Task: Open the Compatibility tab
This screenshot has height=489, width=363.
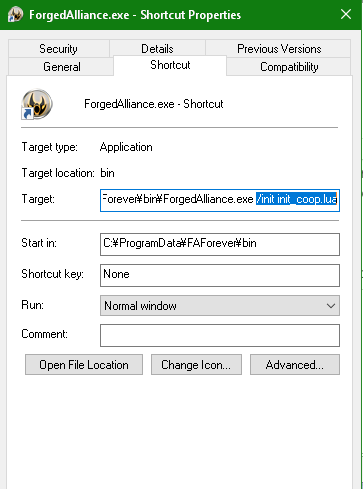Action: tap(289, 67)
